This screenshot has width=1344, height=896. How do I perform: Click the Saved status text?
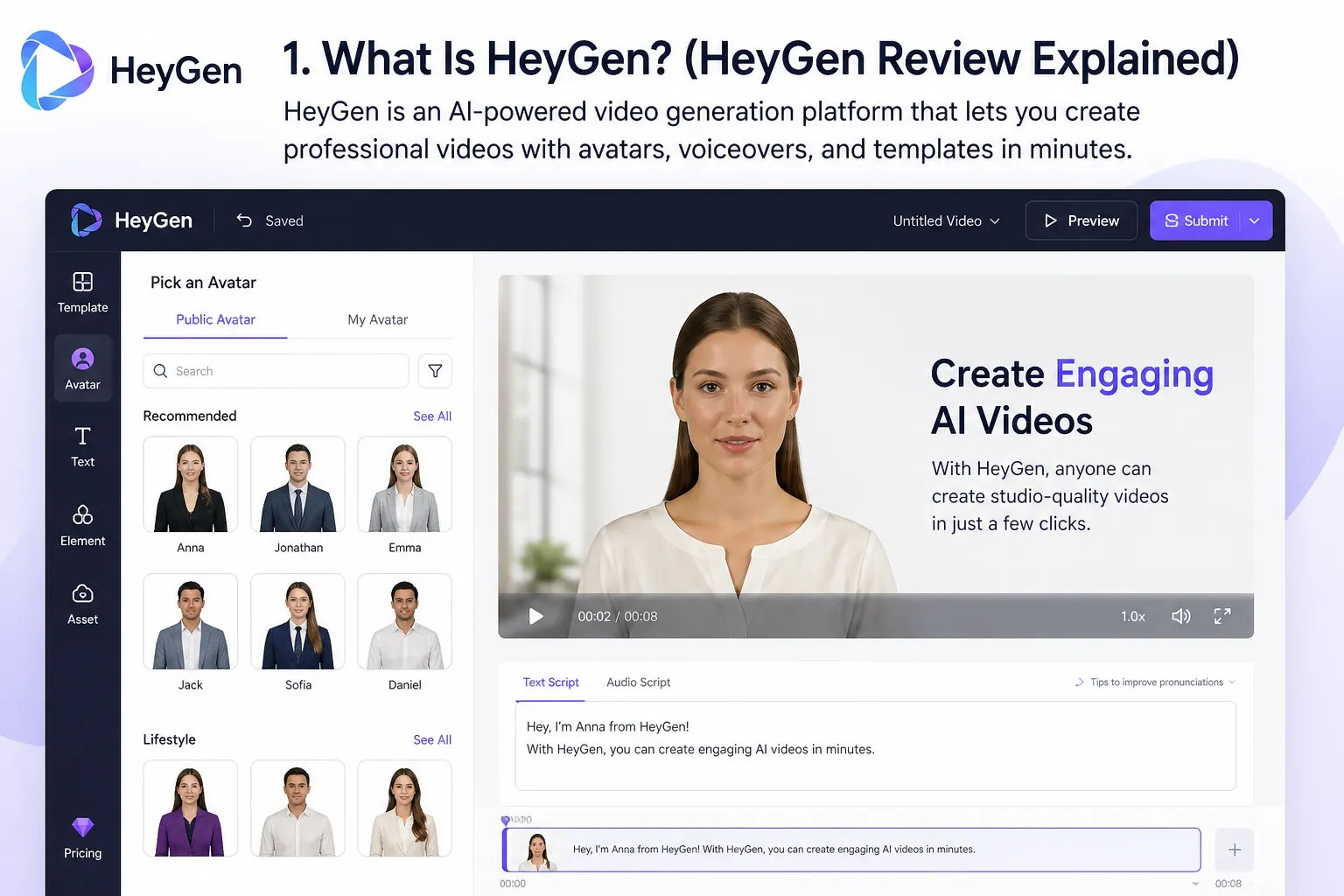[x=284, y=220]
